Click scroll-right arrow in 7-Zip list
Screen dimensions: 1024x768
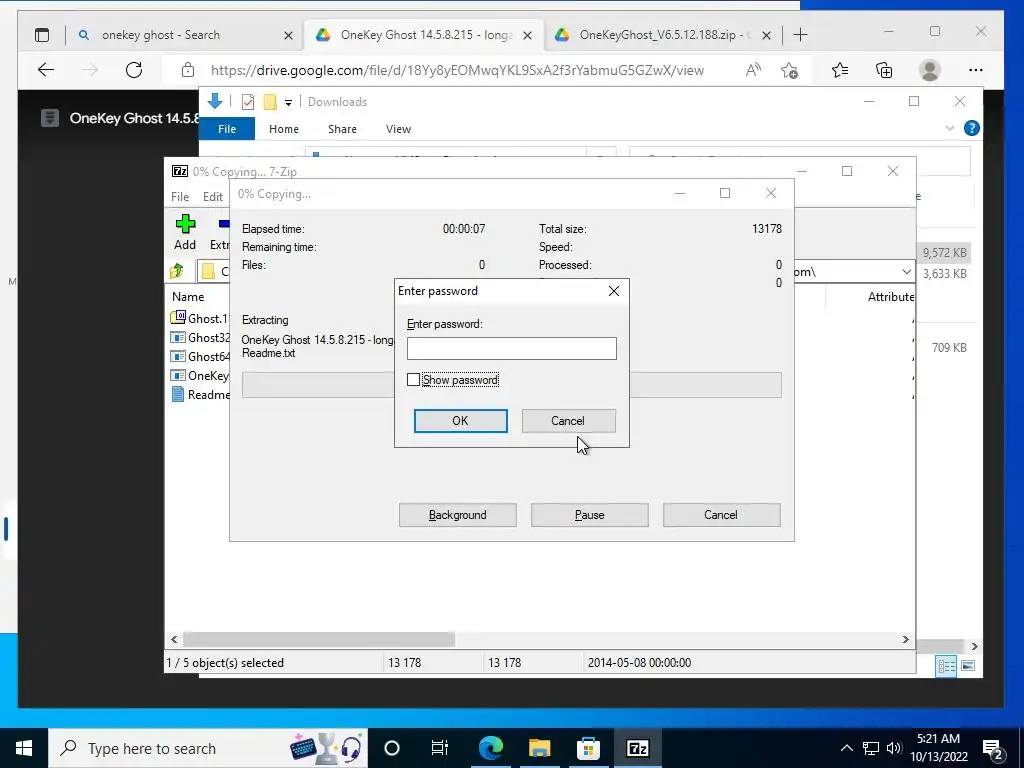[905, 639]
